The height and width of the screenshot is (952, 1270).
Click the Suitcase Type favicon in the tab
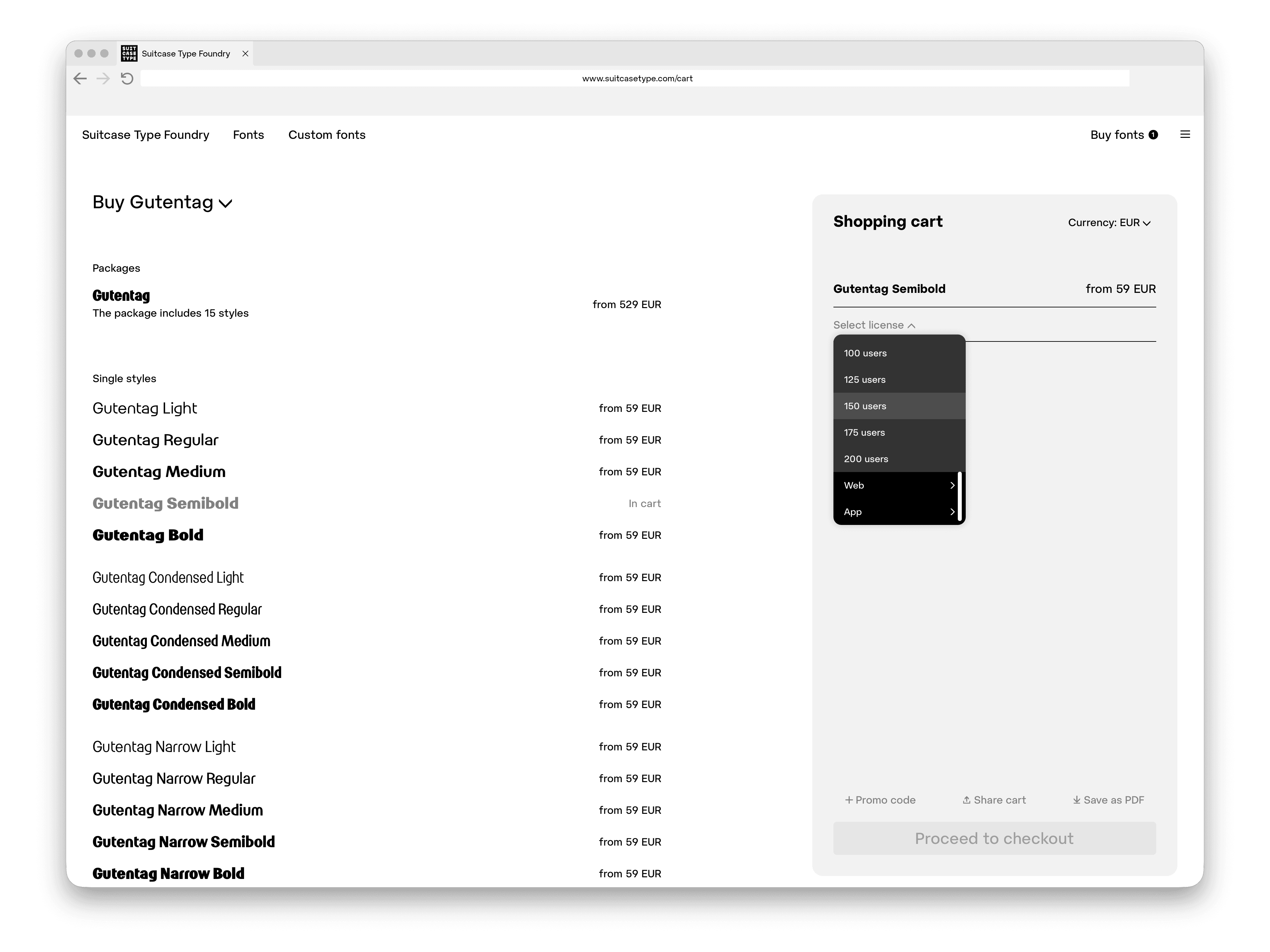[x=129, y=53]
